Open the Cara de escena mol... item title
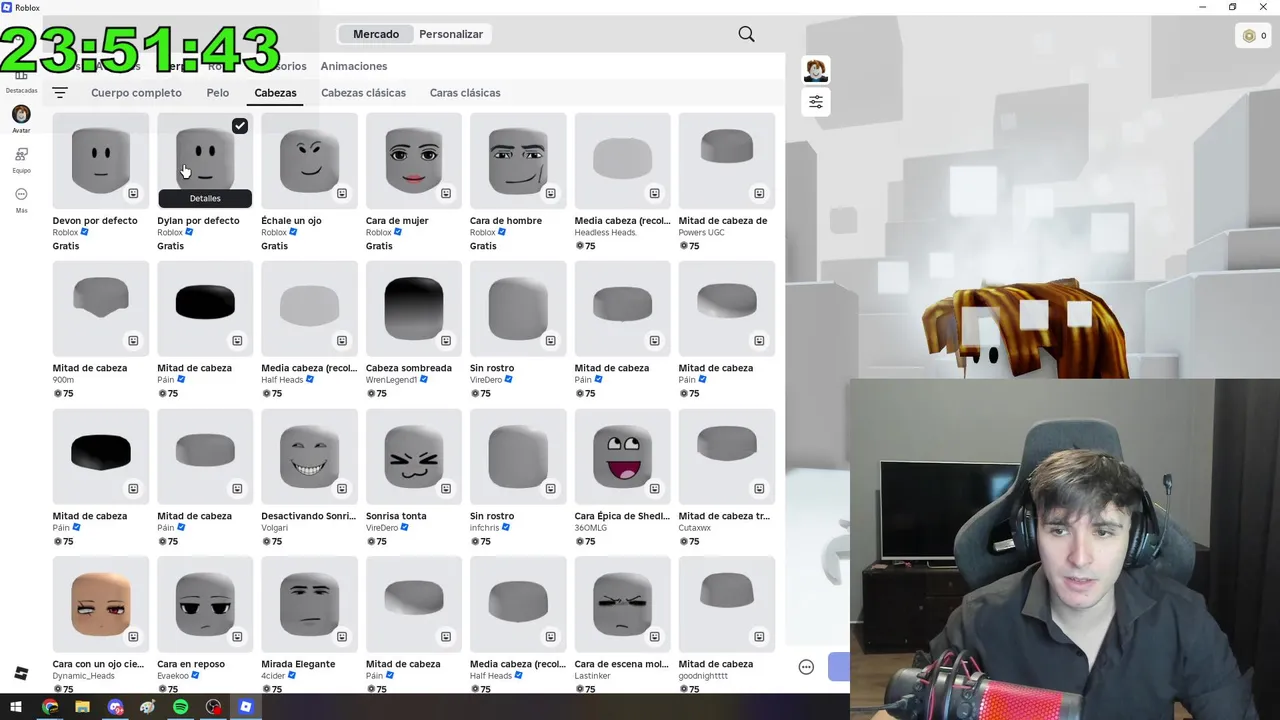Viewport: 1280px width, 720px height. [x=621, y=664]
